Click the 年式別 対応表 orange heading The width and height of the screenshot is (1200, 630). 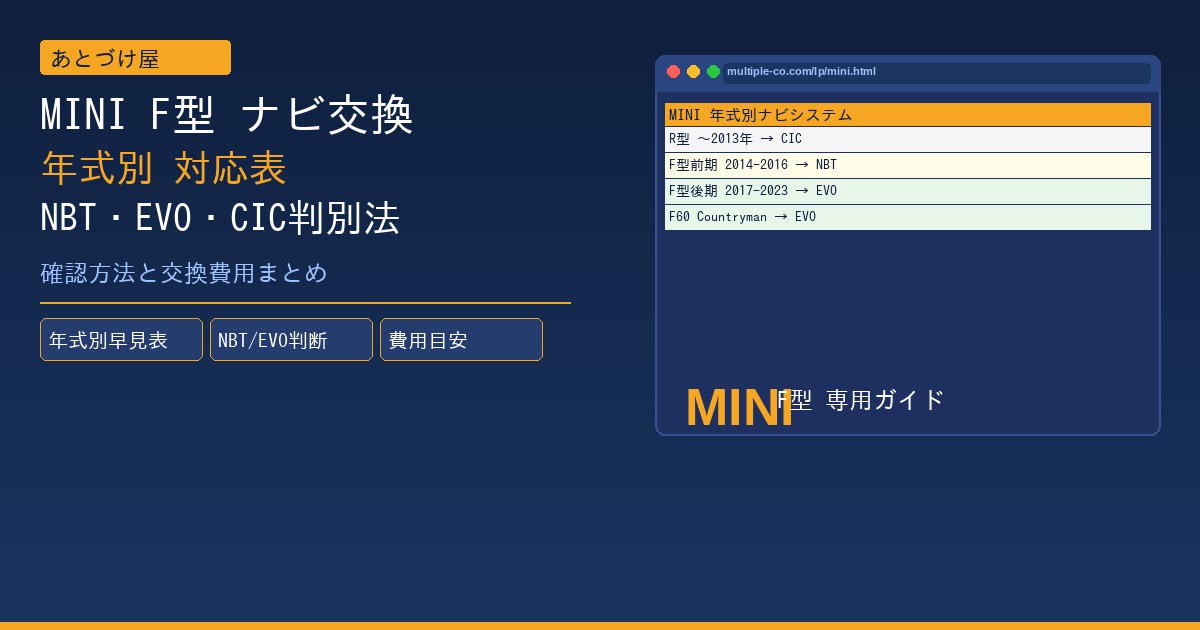pyautogui.click(x=164, y=168)
